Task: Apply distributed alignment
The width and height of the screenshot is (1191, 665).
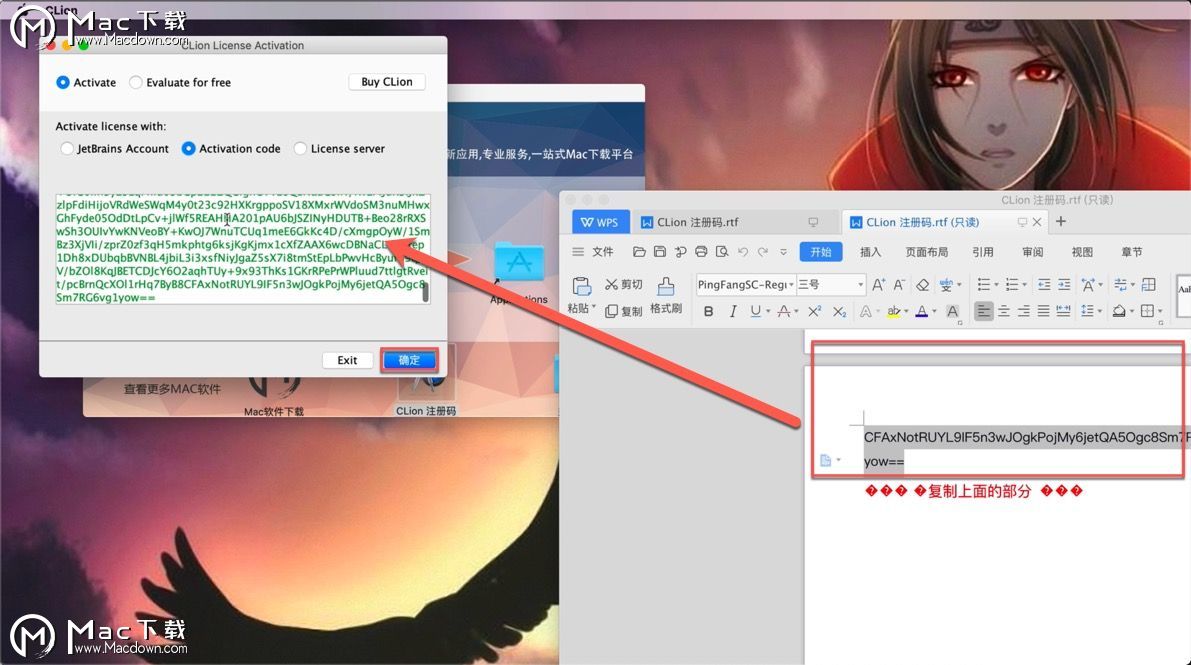Action: click(1063, 311)
